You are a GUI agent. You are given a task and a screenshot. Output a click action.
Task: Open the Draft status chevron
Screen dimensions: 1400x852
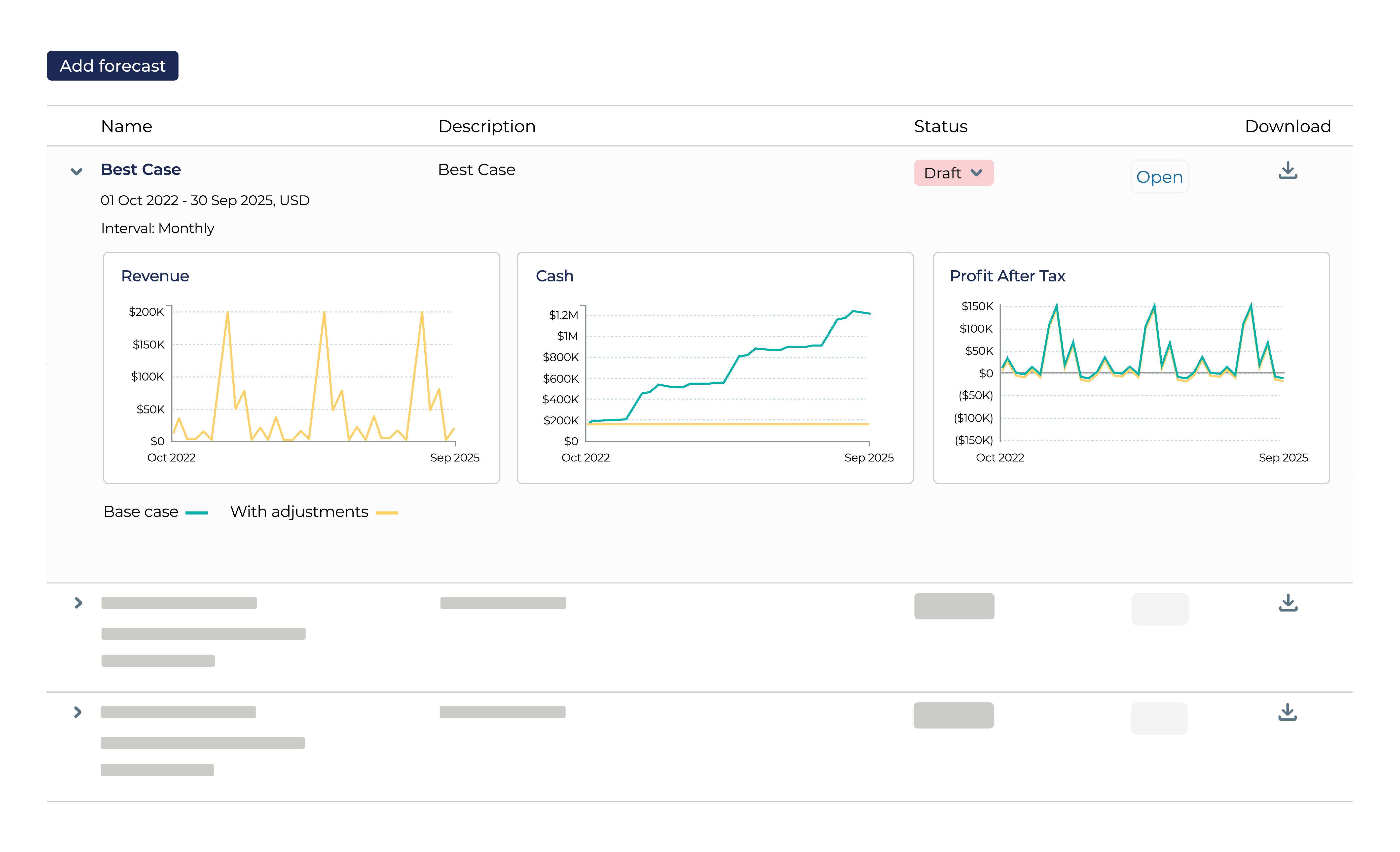(x=976, y=173)
